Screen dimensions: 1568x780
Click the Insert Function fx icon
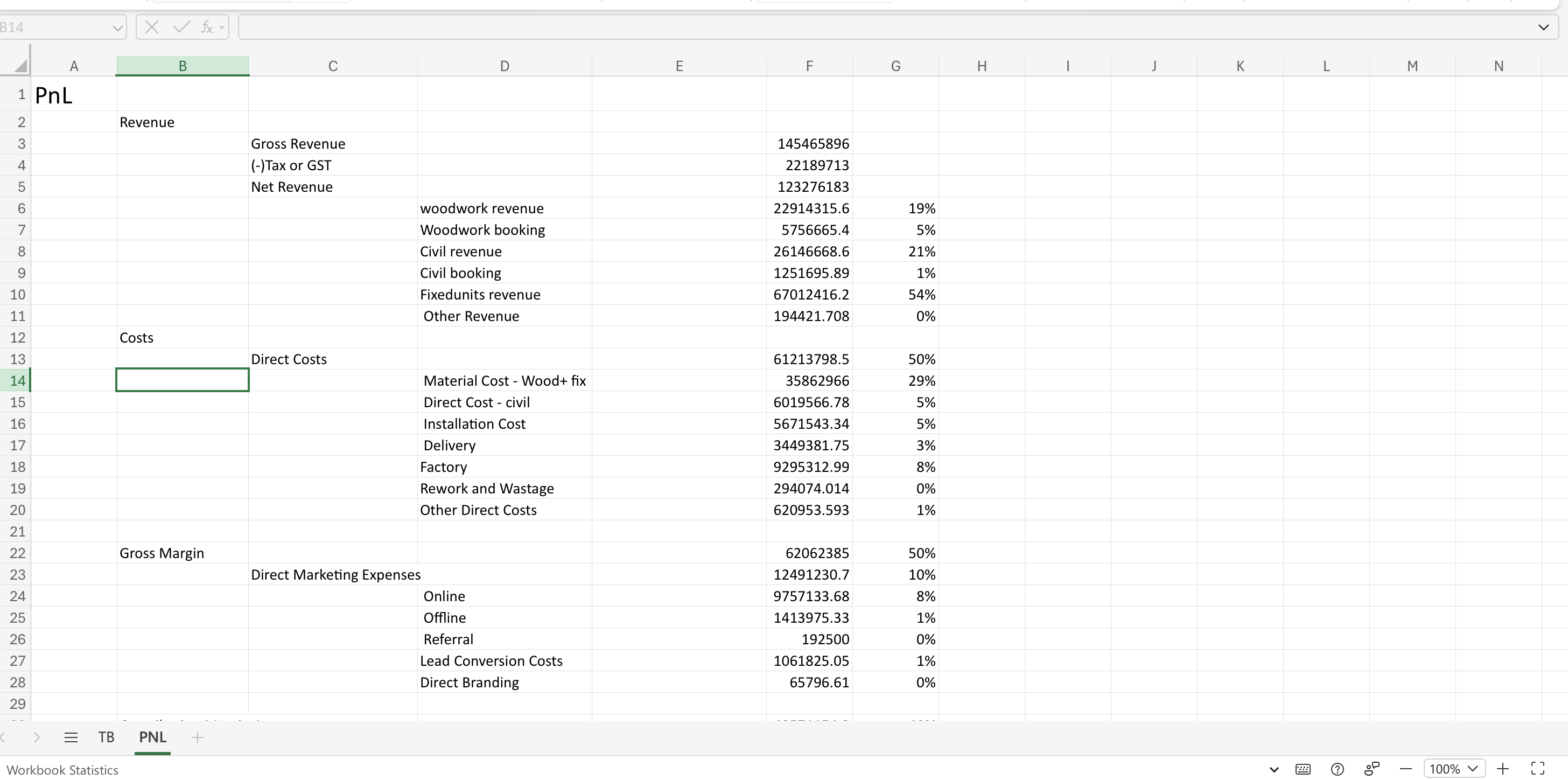[207, 27]
